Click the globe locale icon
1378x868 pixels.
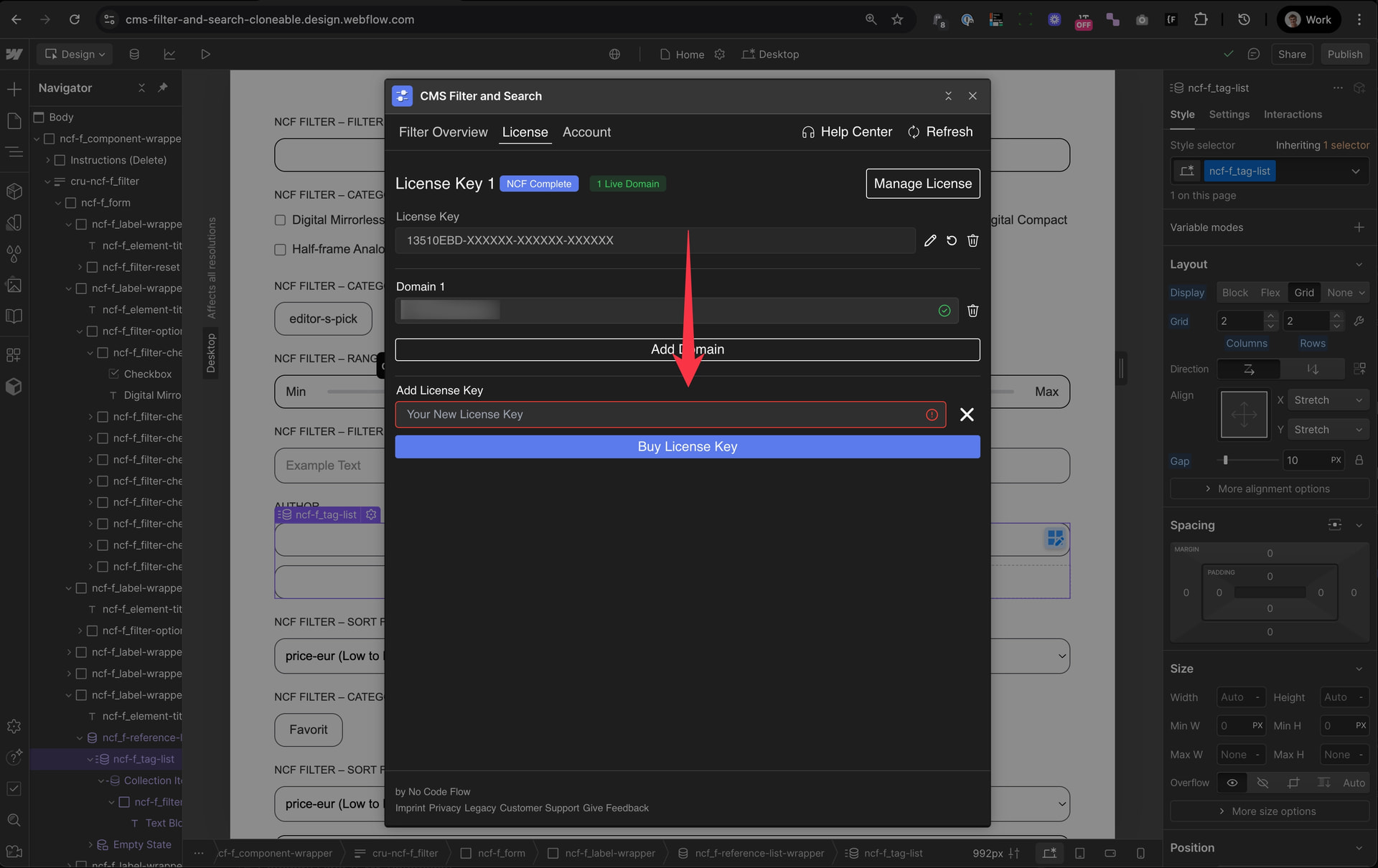(x=614, y=55)
